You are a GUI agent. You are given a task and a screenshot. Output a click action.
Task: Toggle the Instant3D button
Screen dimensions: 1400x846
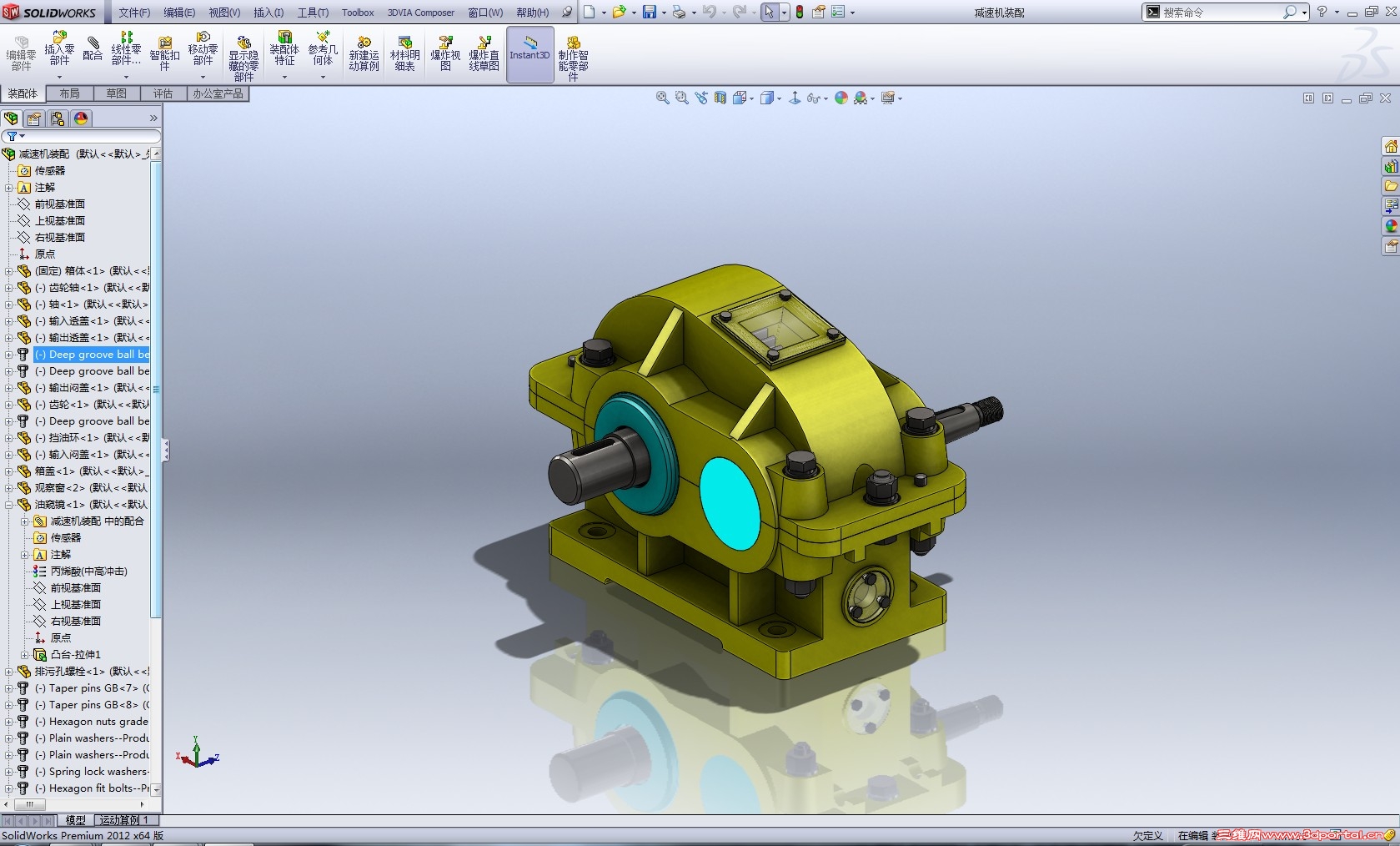(x=529, y=54)
